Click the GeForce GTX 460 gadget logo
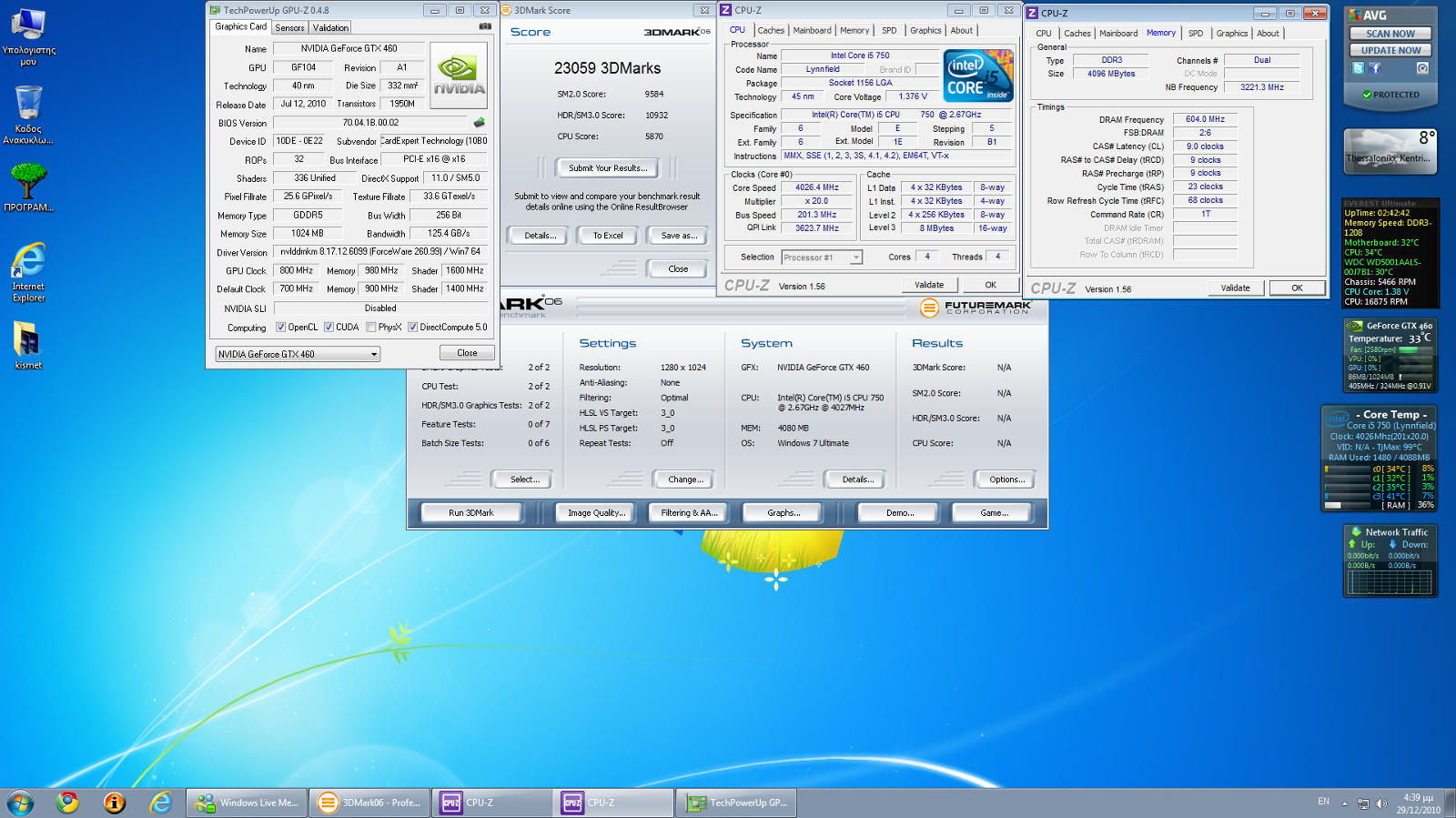 pos(1354,326)
